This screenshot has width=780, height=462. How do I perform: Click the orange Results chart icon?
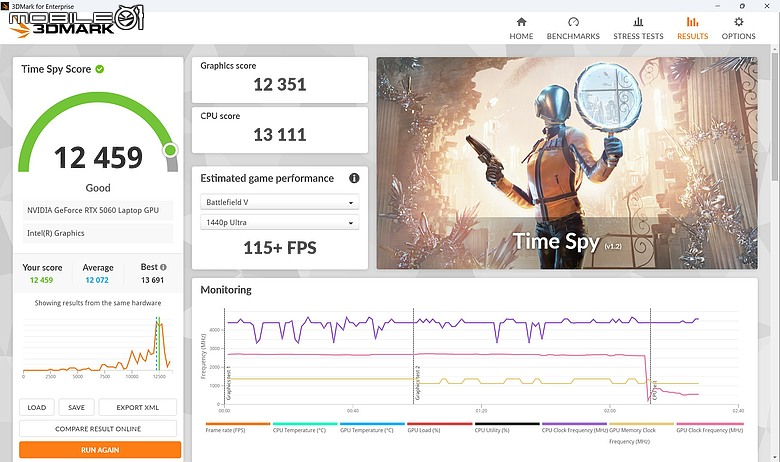pyautogui.click(x=692, y=21)
